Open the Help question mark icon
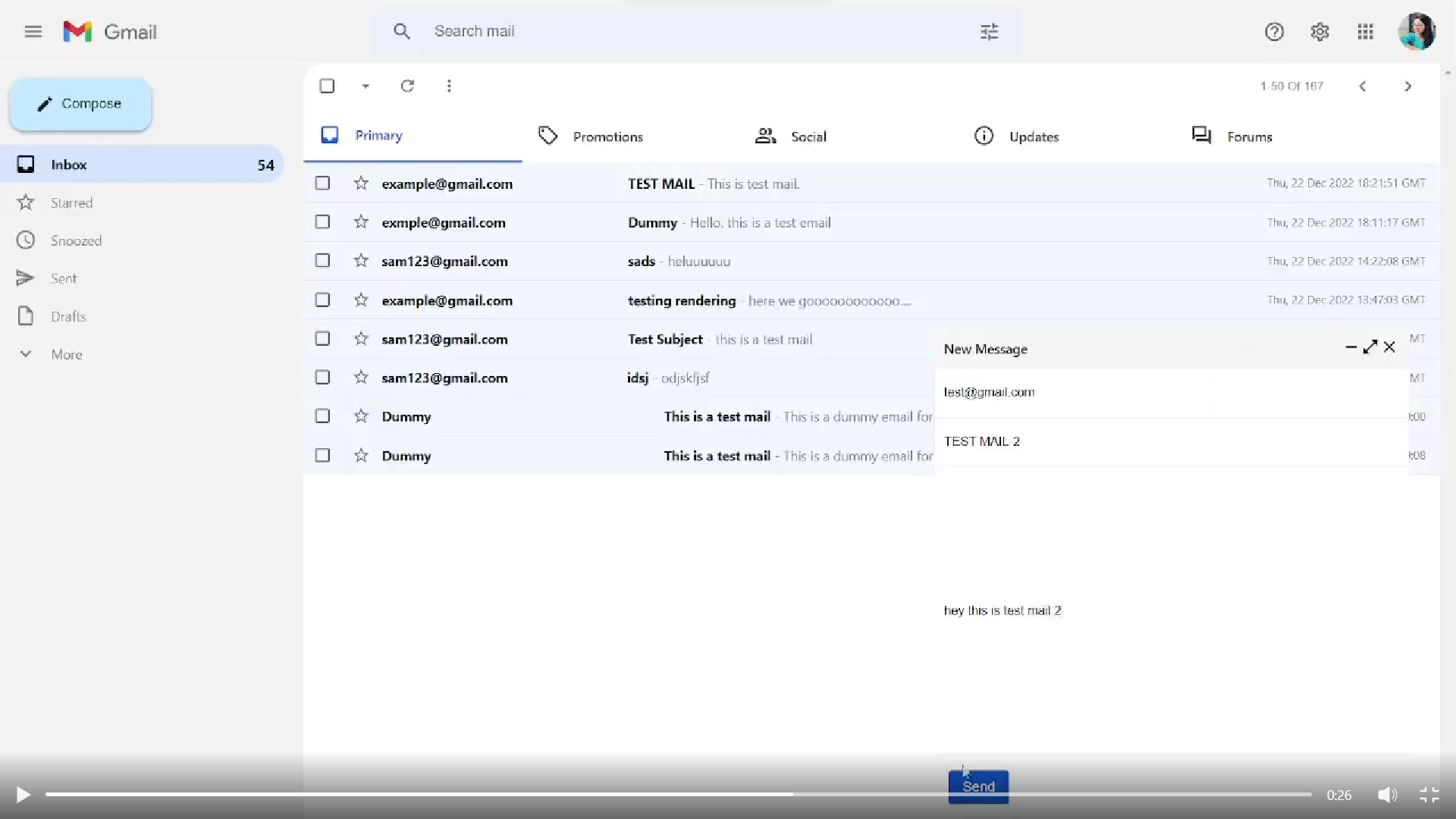The width and height of the screenshot is (1456, 819). [1274, 32]
